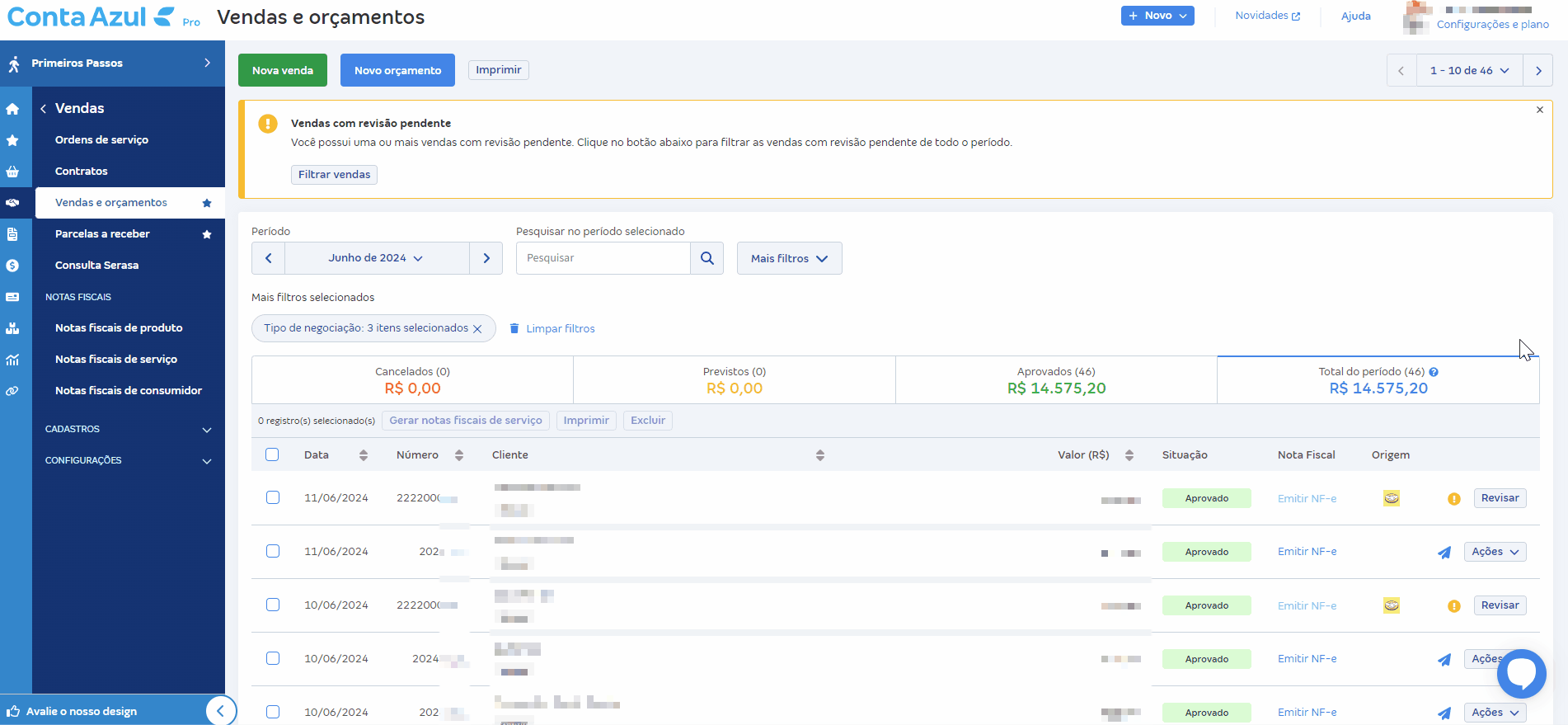Screen dimensions: 1568x725
Task: Toggle Parcelas a receber favorite star
Action: pyautogui.click(x=207, y=234)
